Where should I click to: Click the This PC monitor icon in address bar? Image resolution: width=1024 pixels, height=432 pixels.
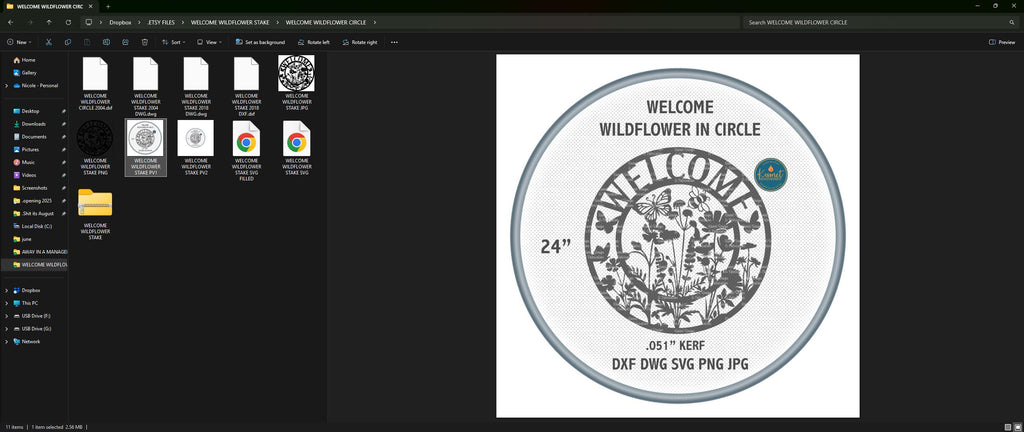click(89, 22)
